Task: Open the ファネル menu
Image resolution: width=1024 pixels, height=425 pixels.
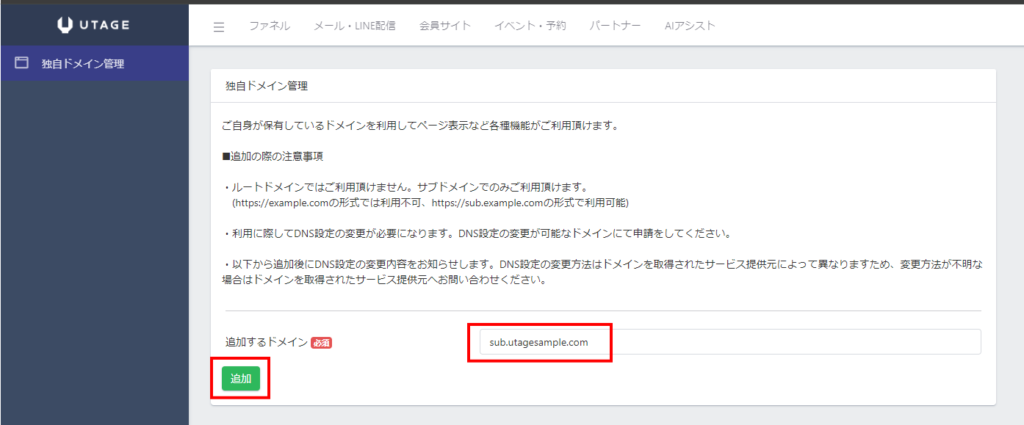Action: click(270, 26)
